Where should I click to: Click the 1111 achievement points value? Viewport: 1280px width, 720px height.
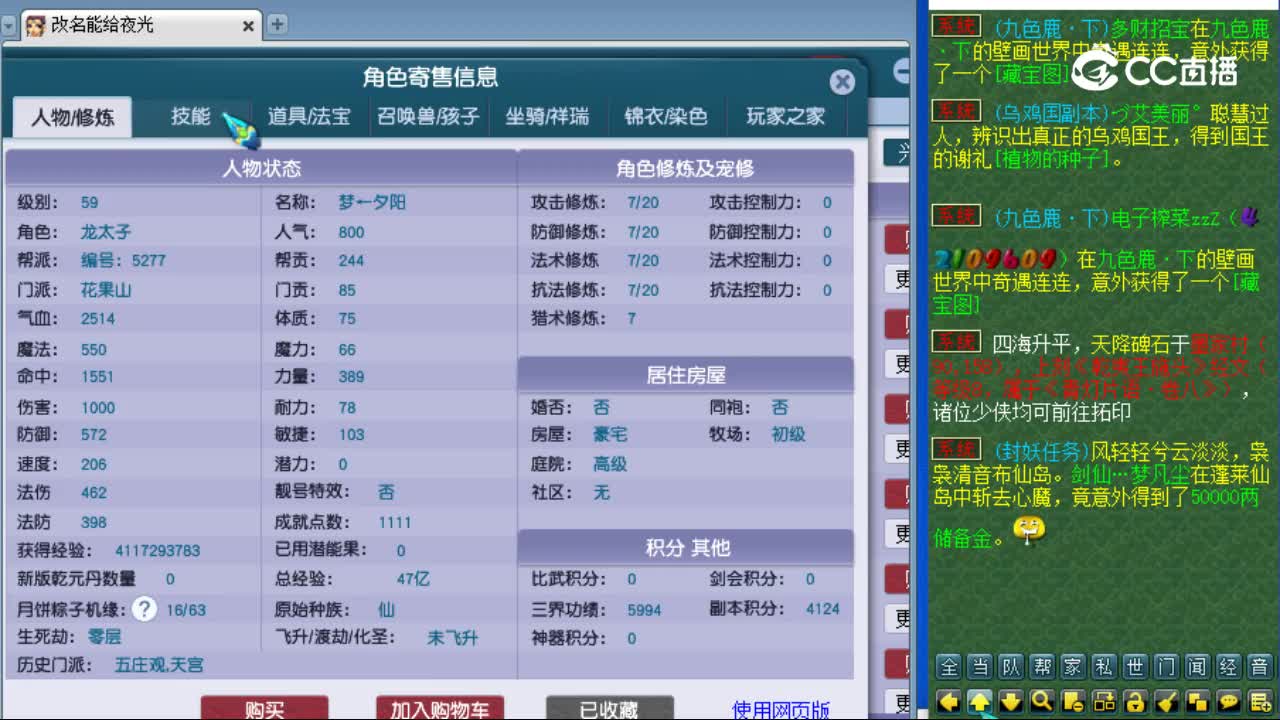click(395, 523)
